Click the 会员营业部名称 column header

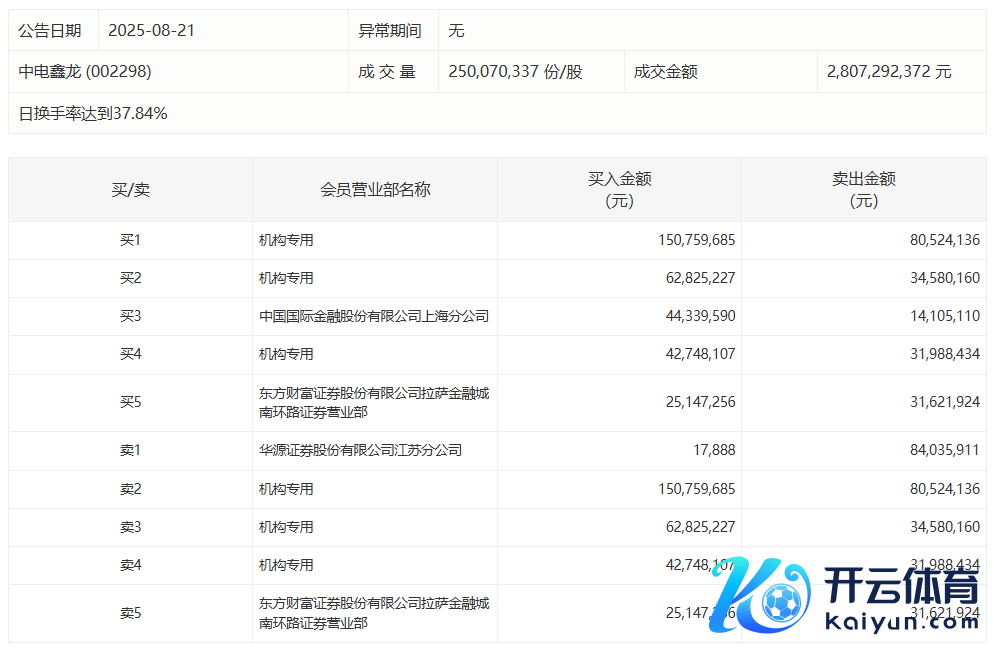click(x=375, y=189)
